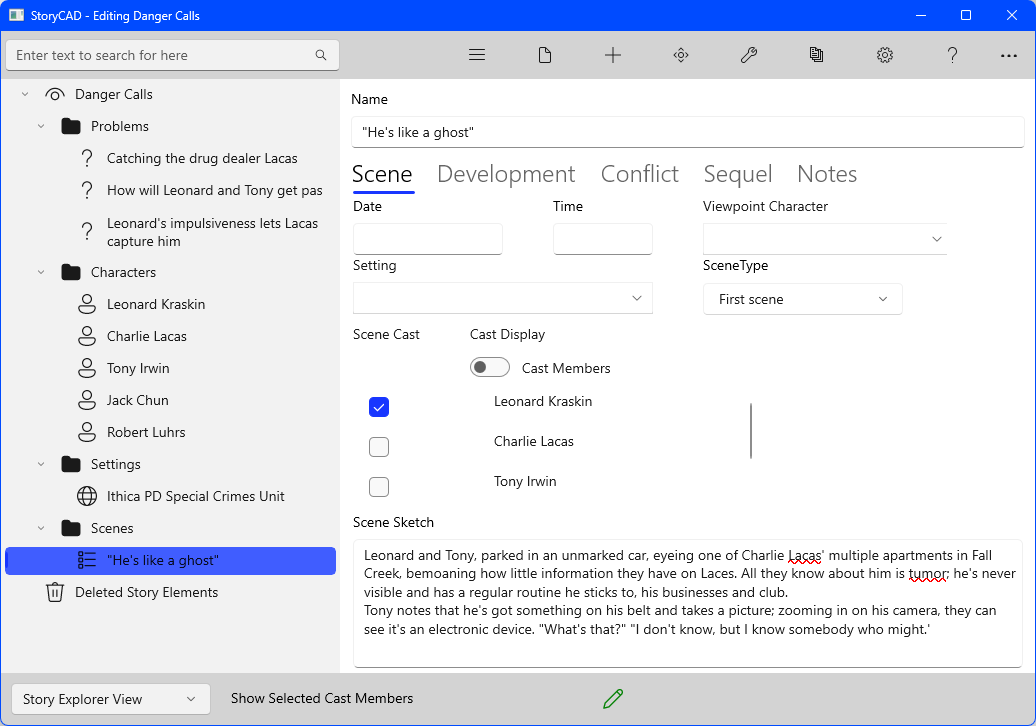Check the Charlie Lacas cast checkbox
Viewport: 1036px width, 726px height.
tap(379, 447)
